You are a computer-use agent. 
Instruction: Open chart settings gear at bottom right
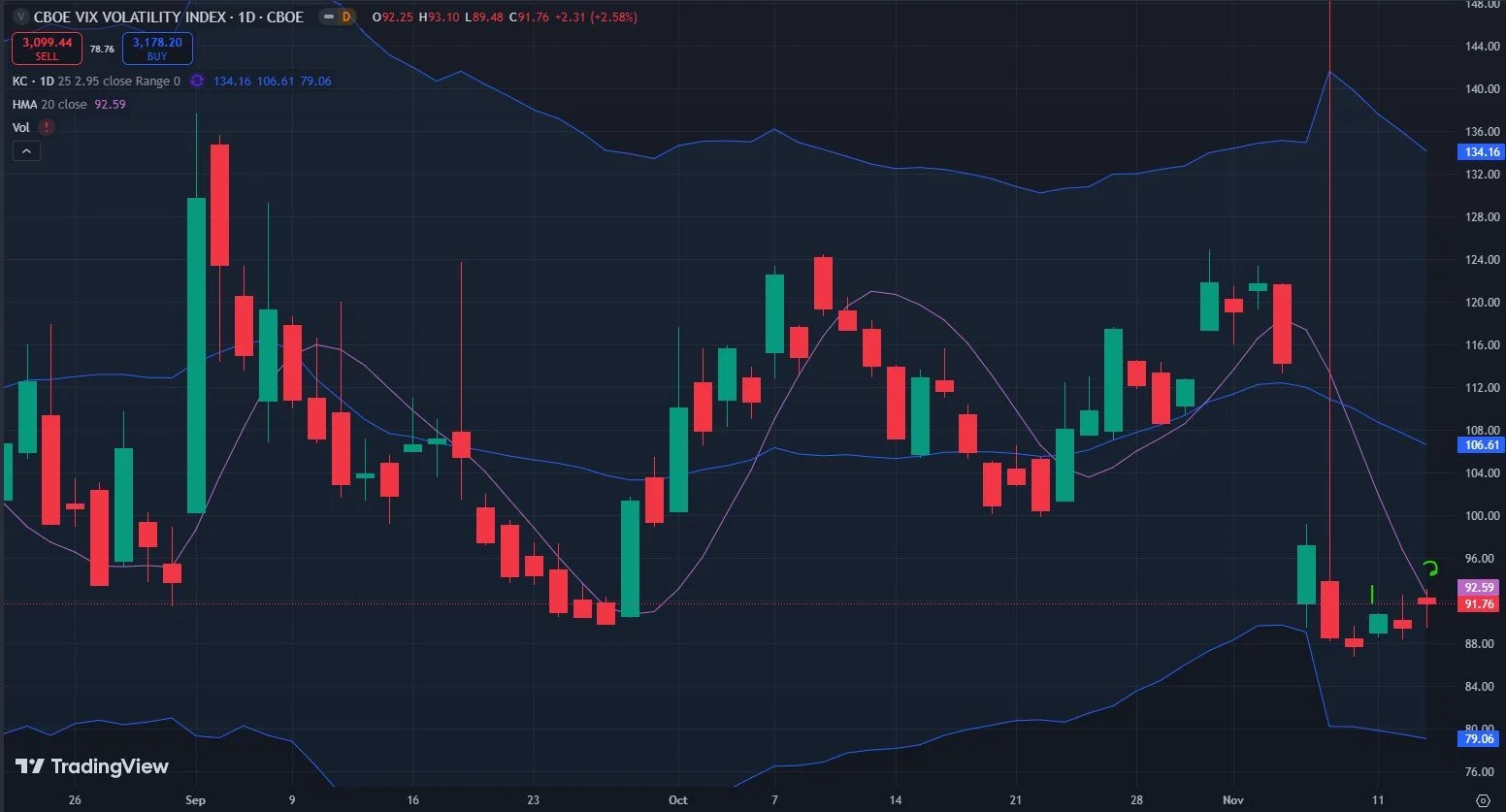click(1482, 800)
